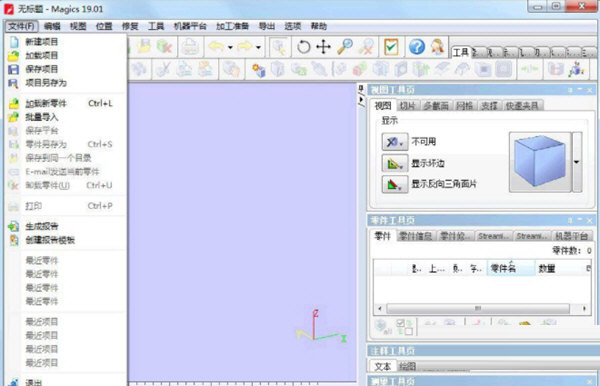The width and height of the screenshot is (600, 386).
Task: Select the pan view four-arrow icon
Action: pos(323,47)
